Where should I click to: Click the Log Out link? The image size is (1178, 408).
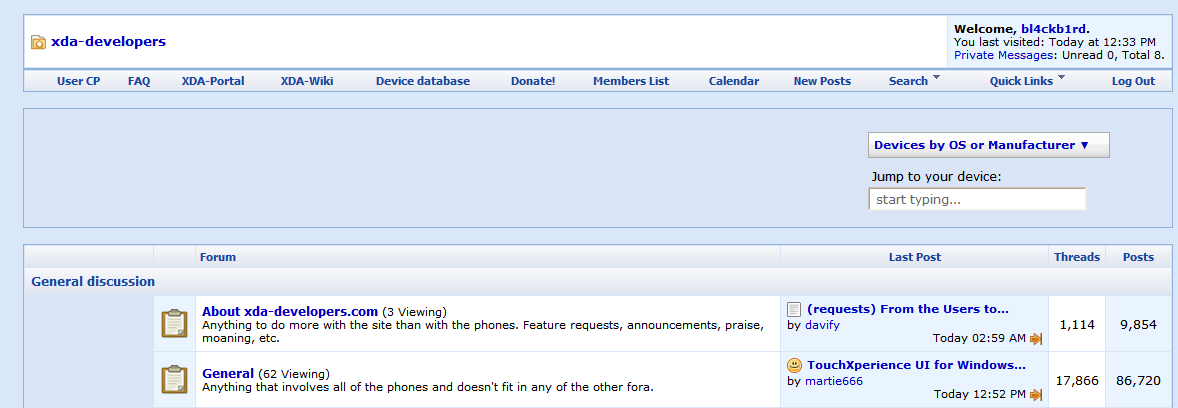coord(1133,81)
